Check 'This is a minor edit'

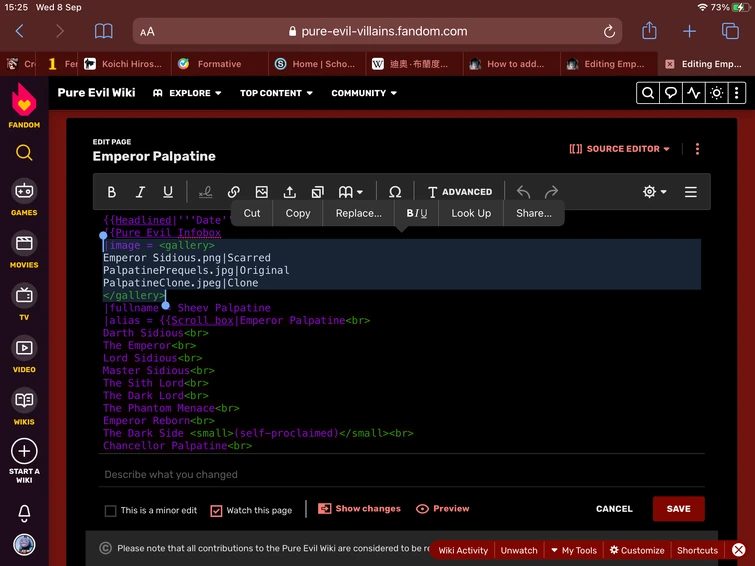(x=110, y=510)
